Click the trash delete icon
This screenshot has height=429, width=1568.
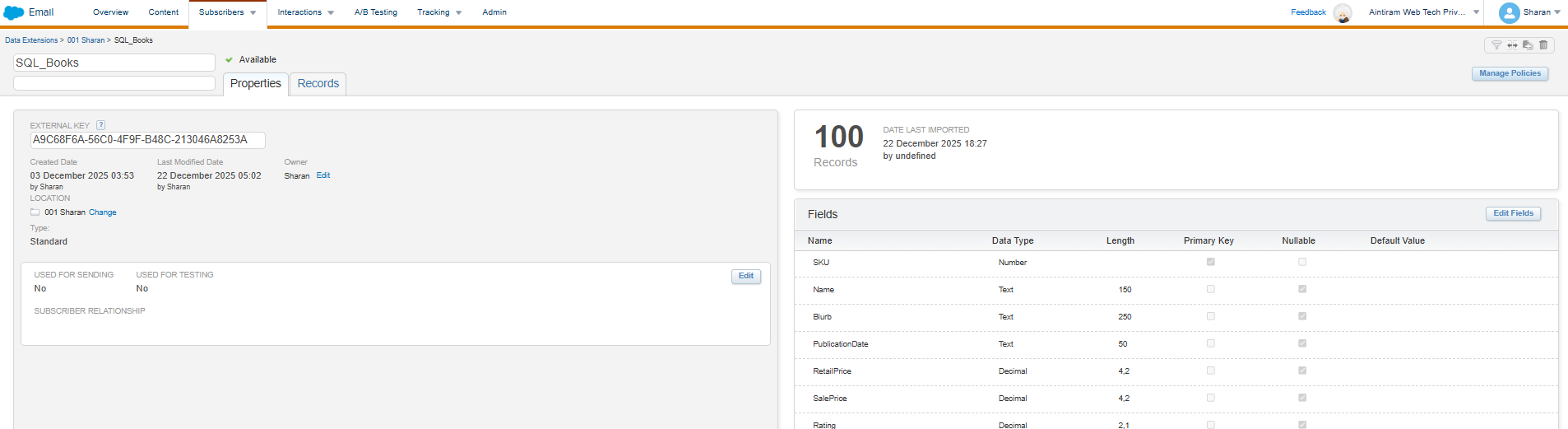[x=1543, y=45]
